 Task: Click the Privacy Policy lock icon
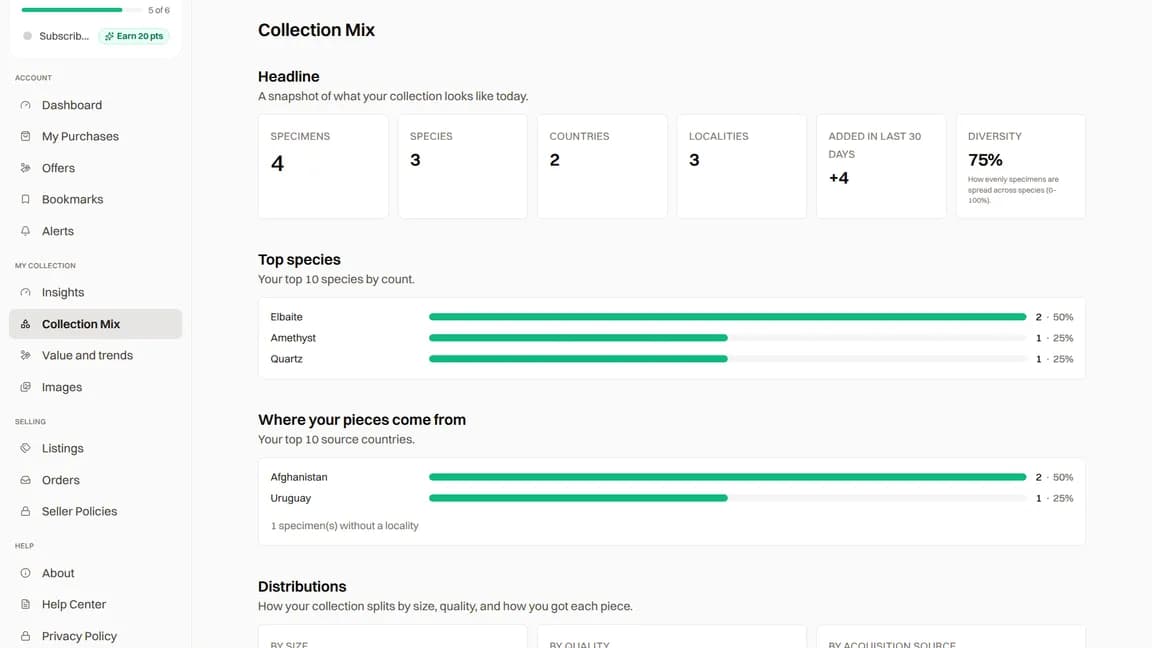[x=26, y=636]
